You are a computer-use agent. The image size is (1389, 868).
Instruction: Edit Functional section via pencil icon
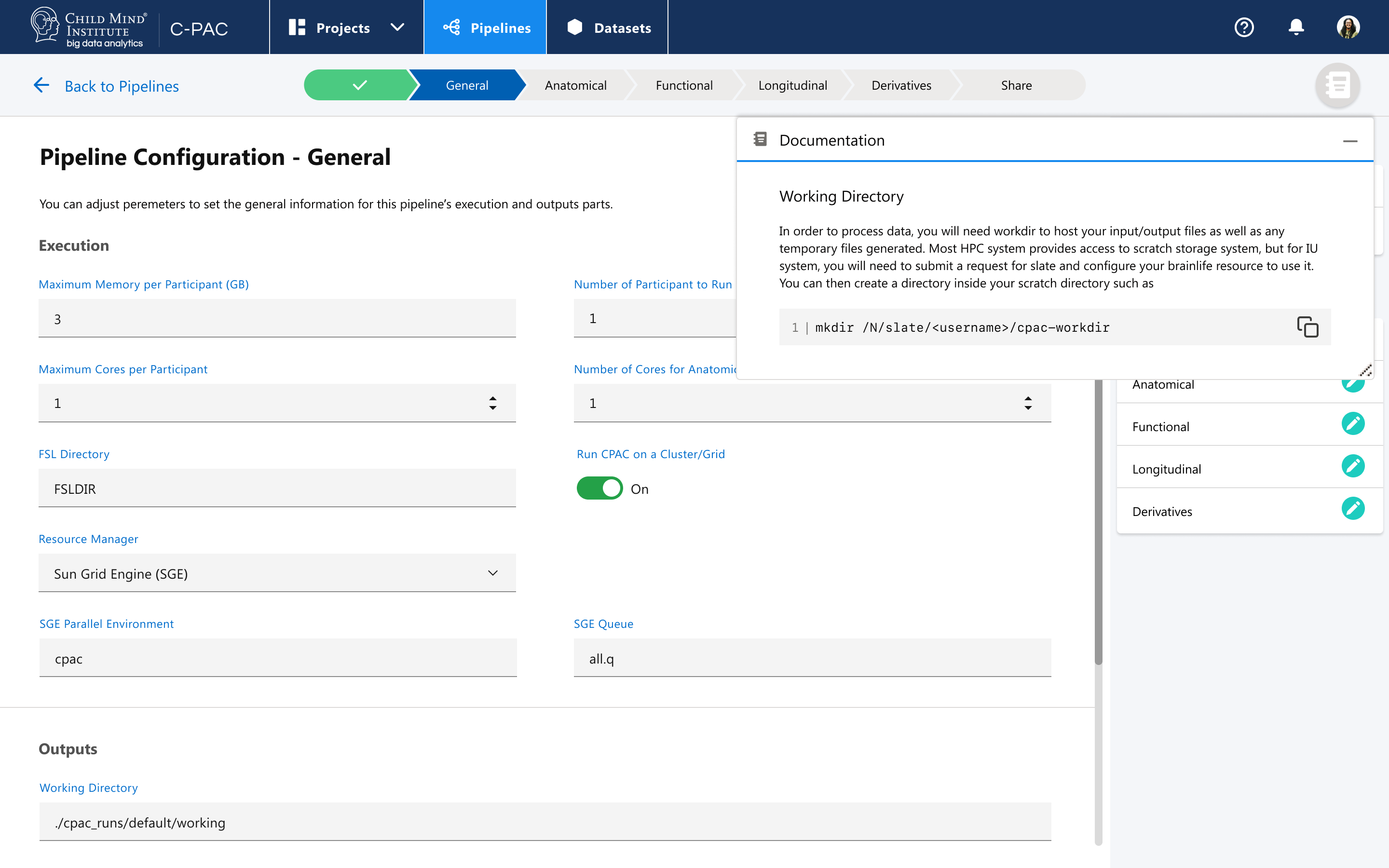[1353, 424]
